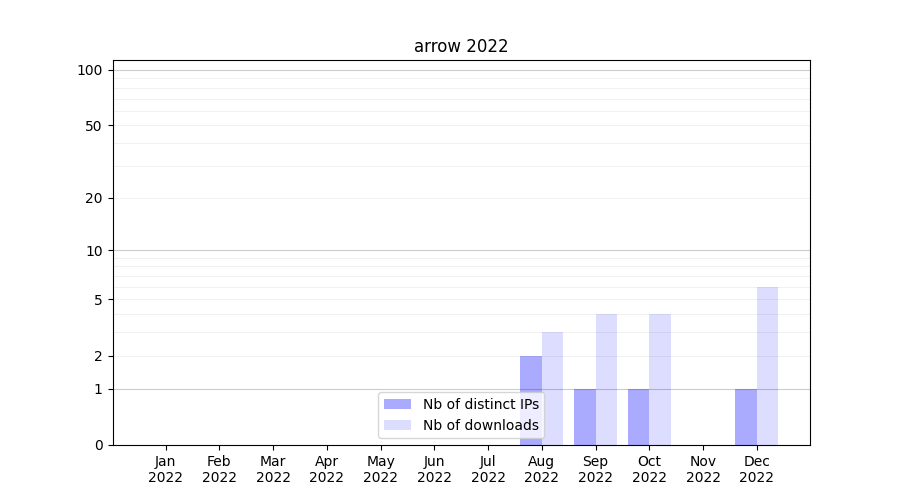
Task: Click the October downloads bar
Action: [660, 379]
